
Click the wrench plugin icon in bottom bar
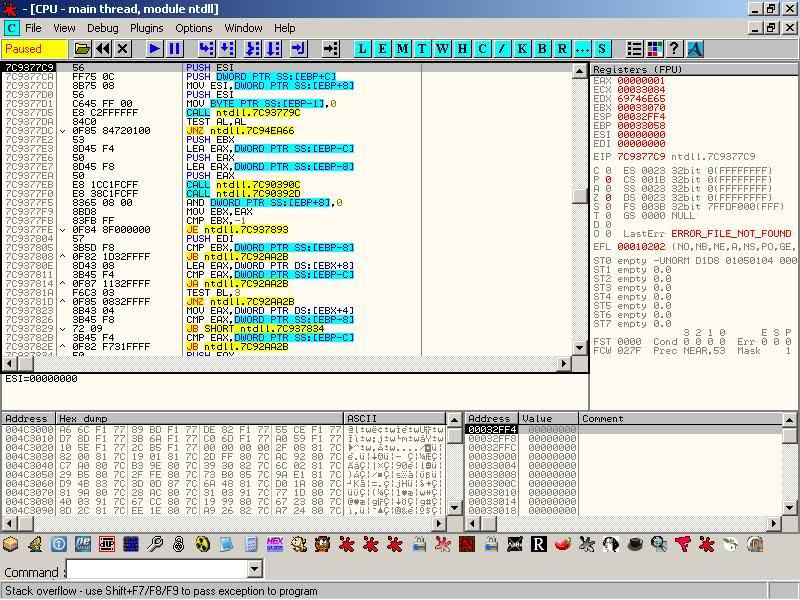tap(155, 544)
